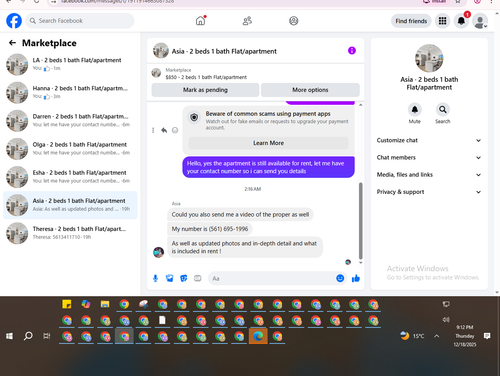Open Darren - 2 beds conversation
The image size is (500, 376).
pos(70,121)
